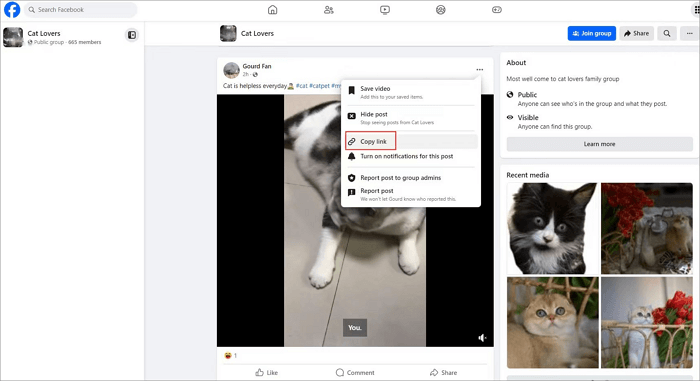Open black and white kitten media thumbnail
Viewport: 700px width, 381px height.
[x=553, y=228]
